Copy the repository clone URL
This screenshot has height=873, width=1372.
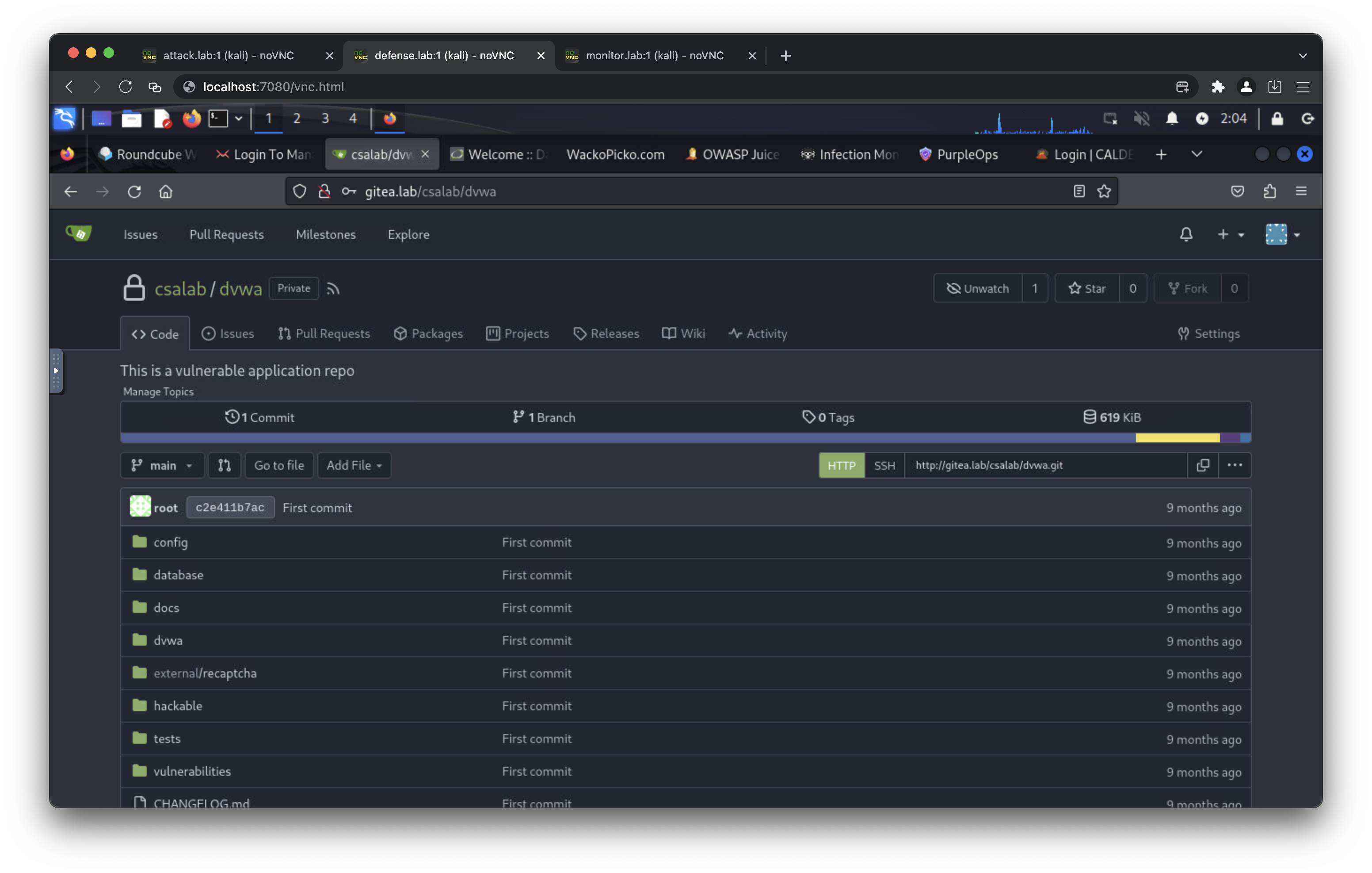pyautogui.click(x=1203, y=465)
